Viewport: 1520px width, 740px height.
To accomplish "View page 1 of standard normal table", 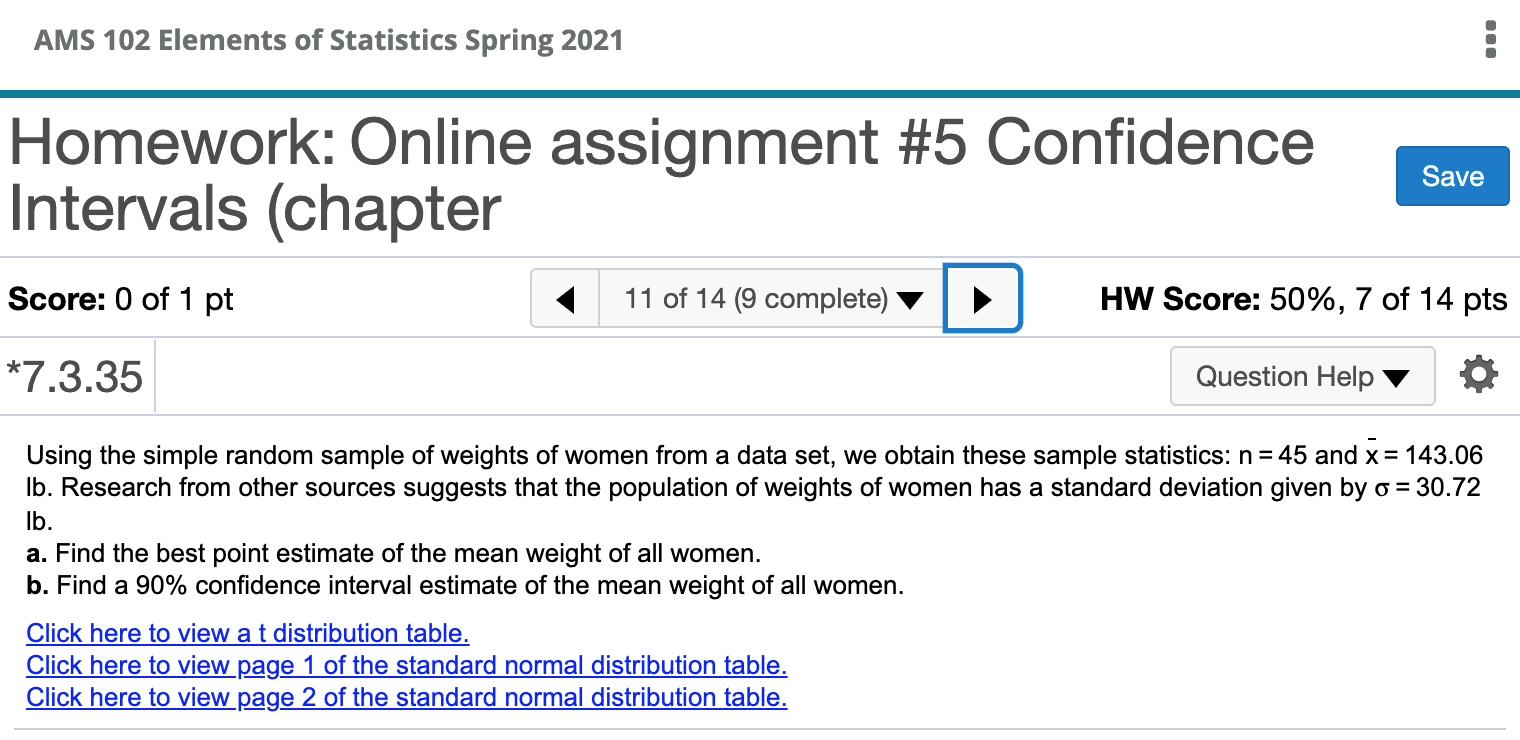I will point(406,665).
